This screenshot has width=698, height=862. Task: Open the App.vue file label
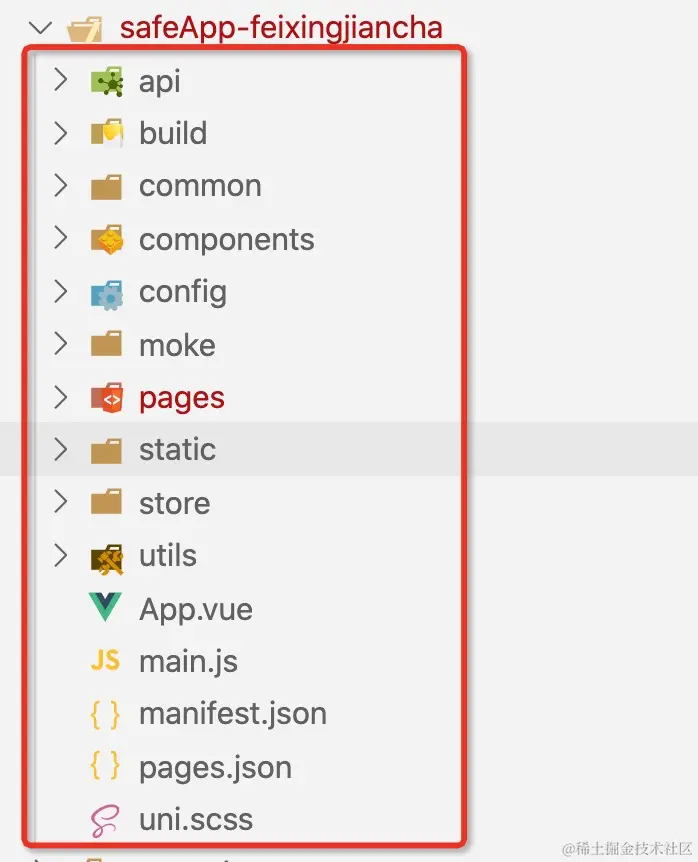196,609
